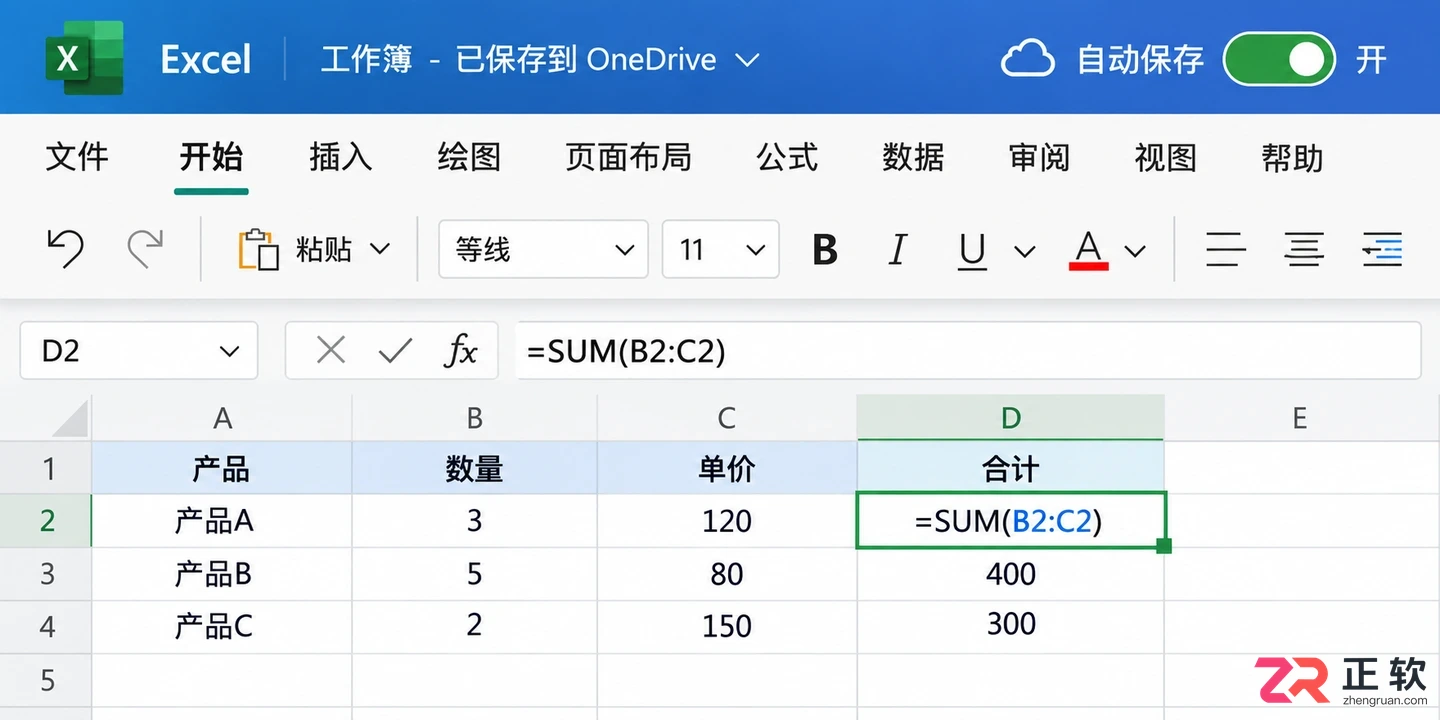Open the 粘贴 options dropdown arrow

click(x=380, y=249)
